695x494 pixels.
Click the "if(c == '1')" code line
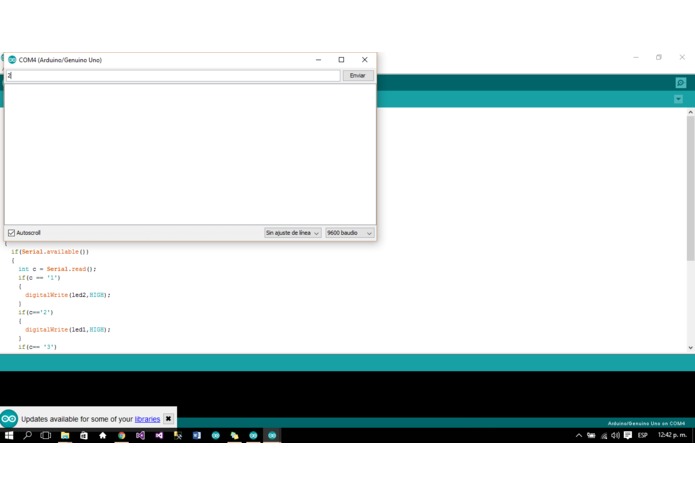click(39, 278)
